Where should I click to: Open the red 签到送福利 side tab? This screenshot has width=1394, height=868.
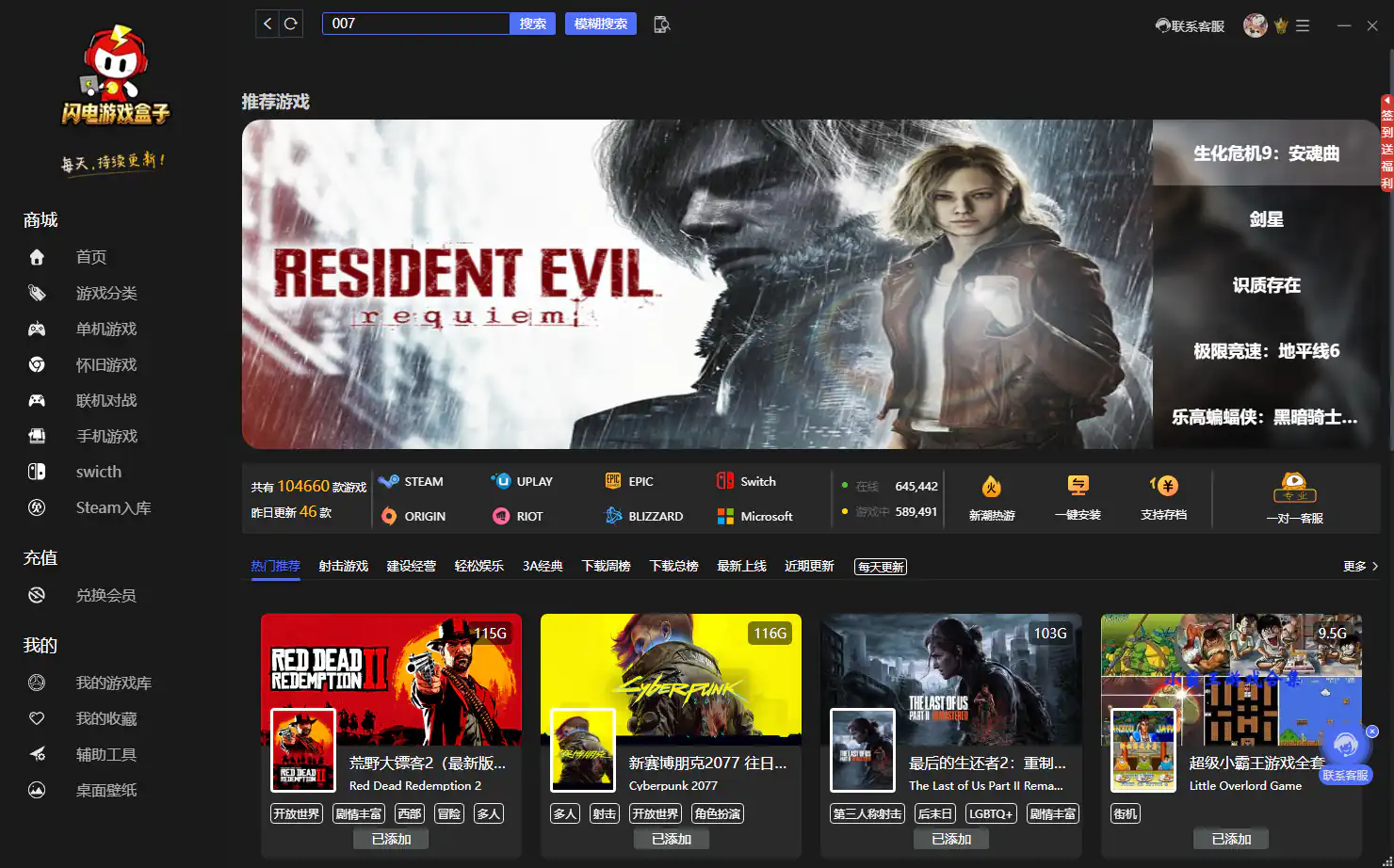coord(1386,143)
